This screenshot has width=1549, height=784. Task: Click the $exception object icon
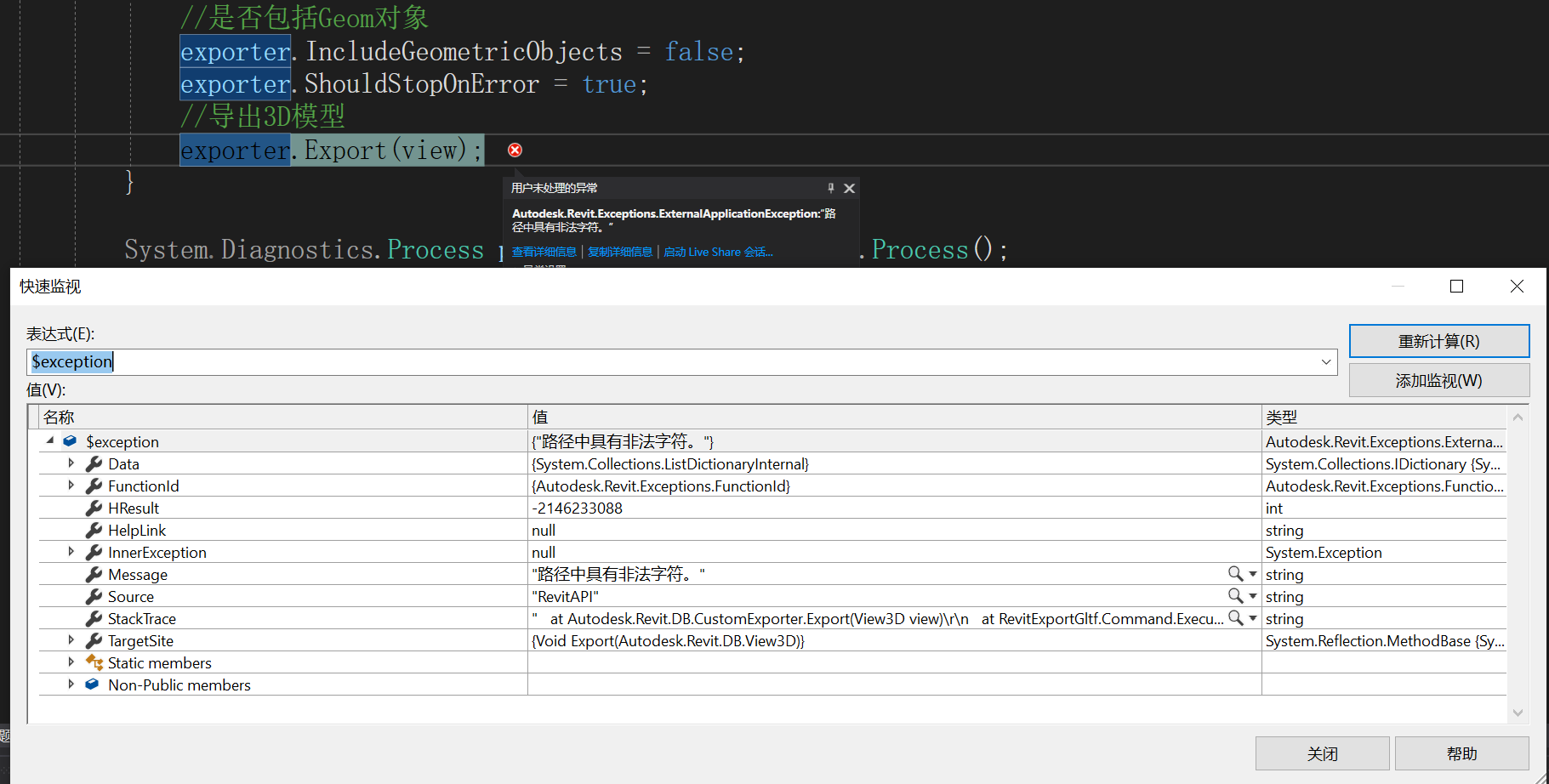[71, 440]
